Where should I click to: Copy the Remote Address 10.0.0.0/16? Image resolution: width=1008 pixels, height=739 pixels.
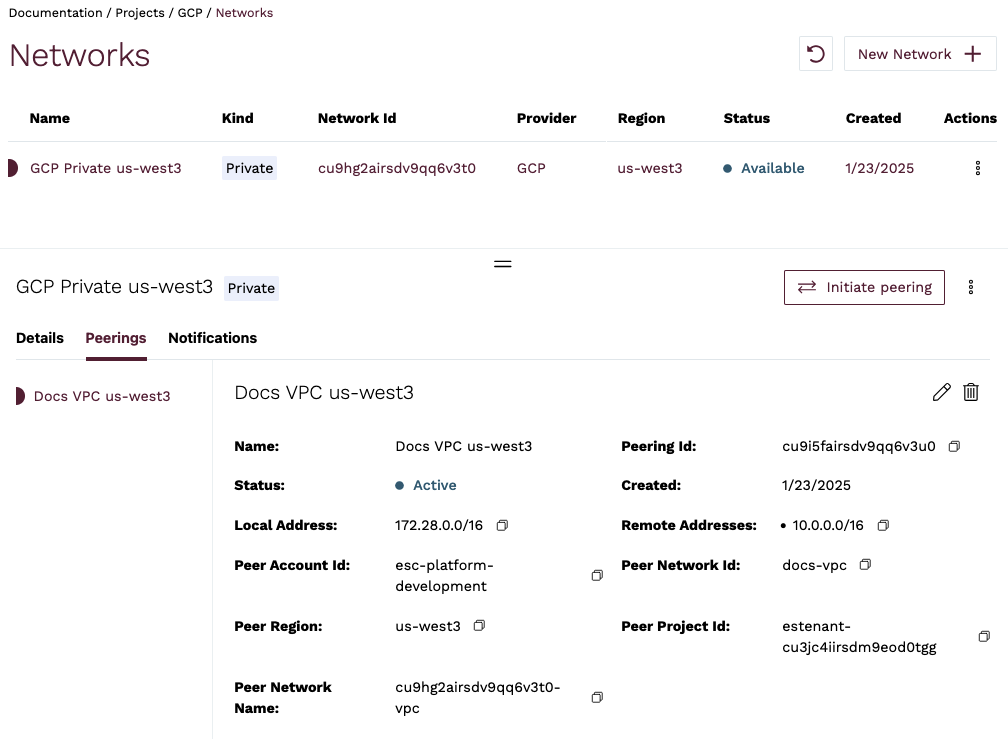[883, 525]
